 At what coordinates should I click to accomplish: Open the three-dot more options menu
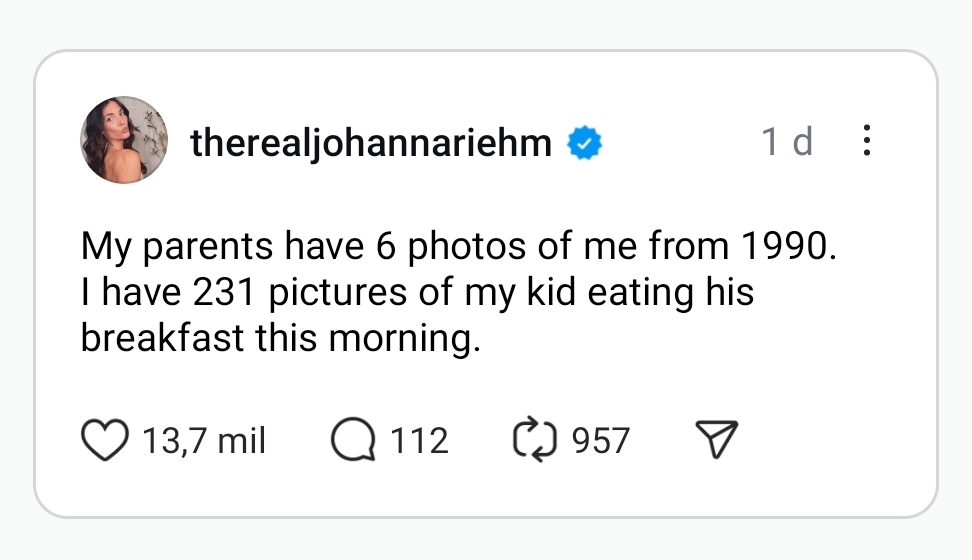[x=866, y=141]
